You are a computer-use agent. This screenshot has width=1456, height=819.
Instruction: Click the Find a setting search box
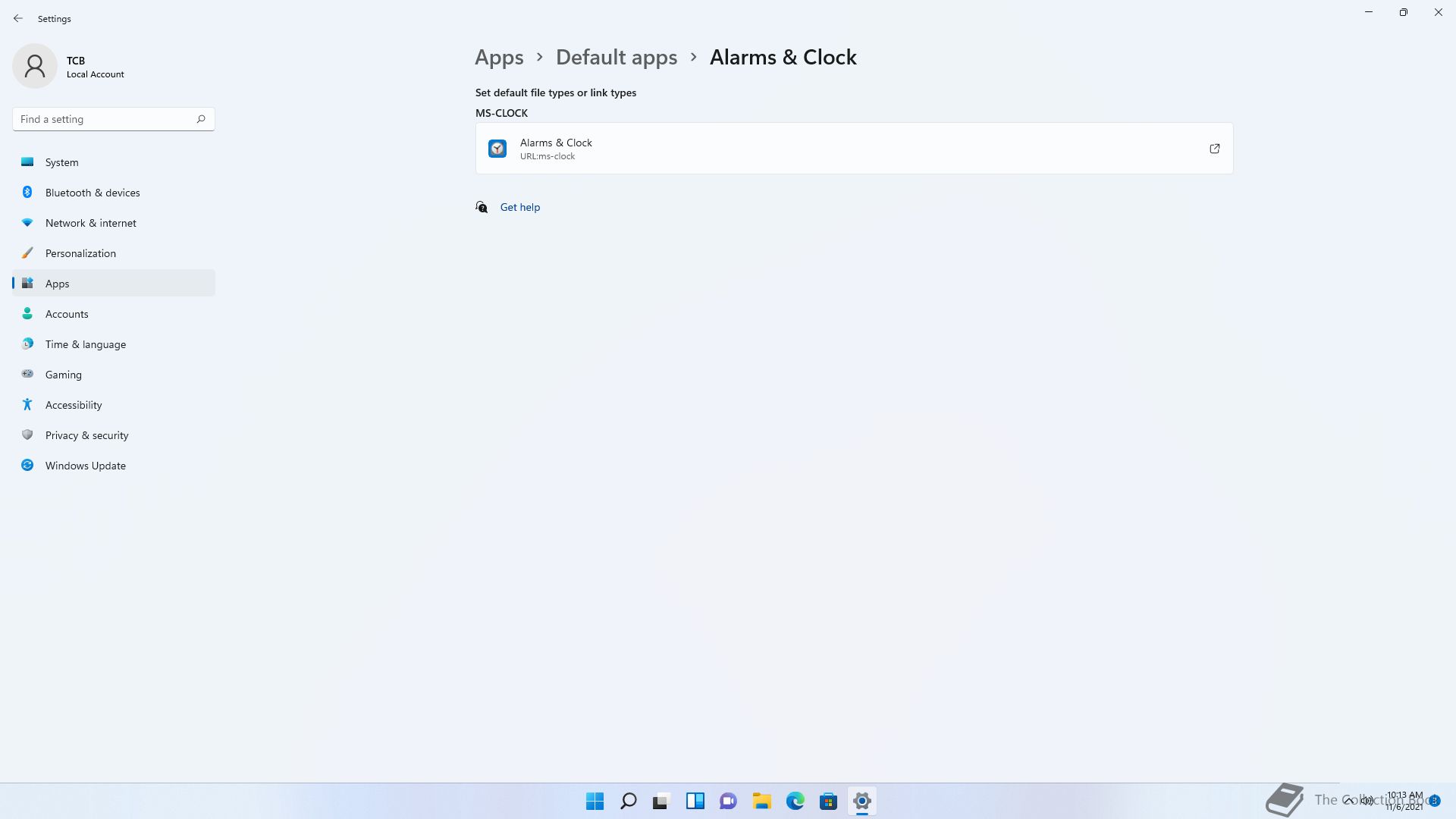point(114,119)
